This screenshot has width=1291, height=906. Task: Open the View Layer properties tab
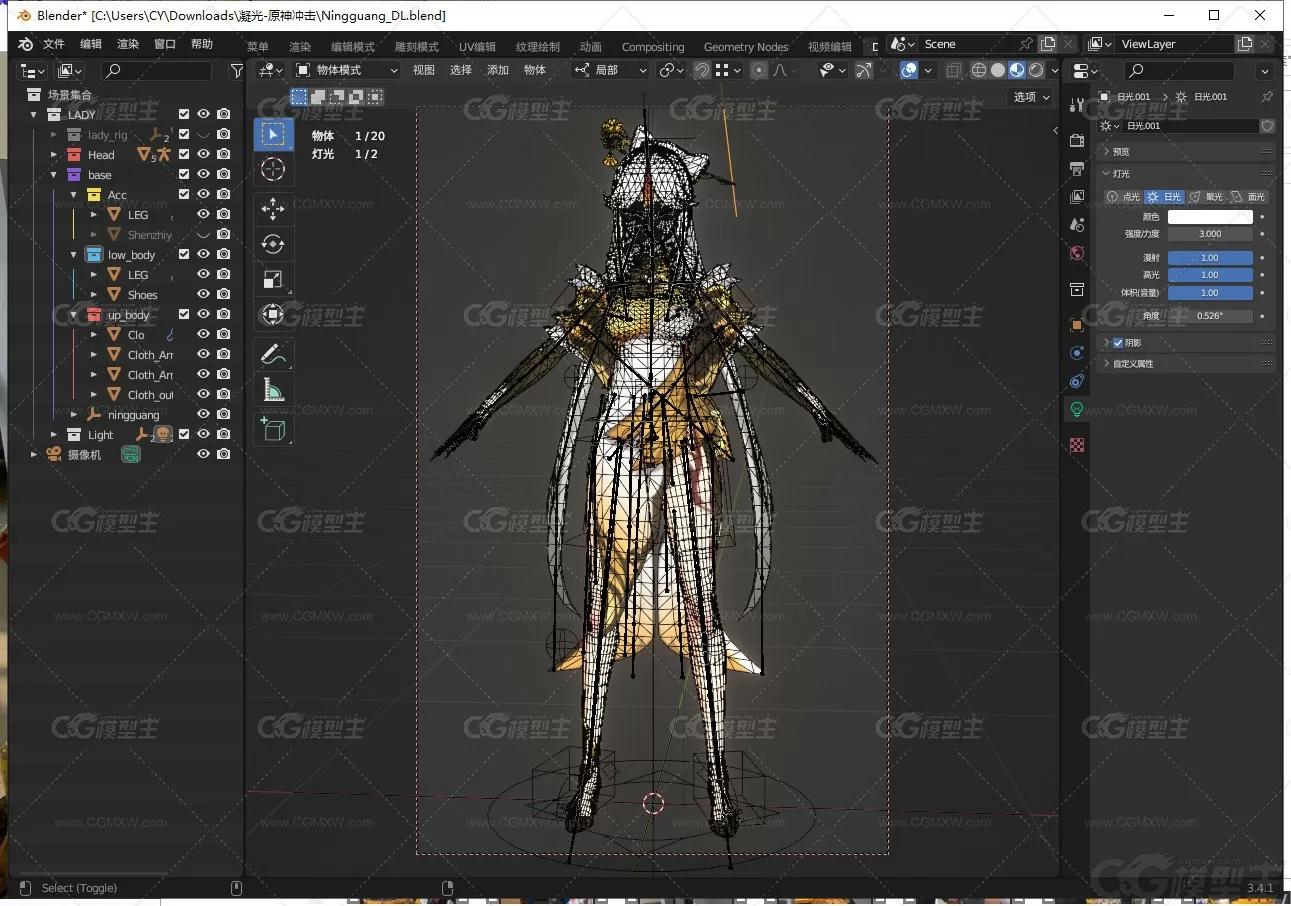[x=1077, y=197]
